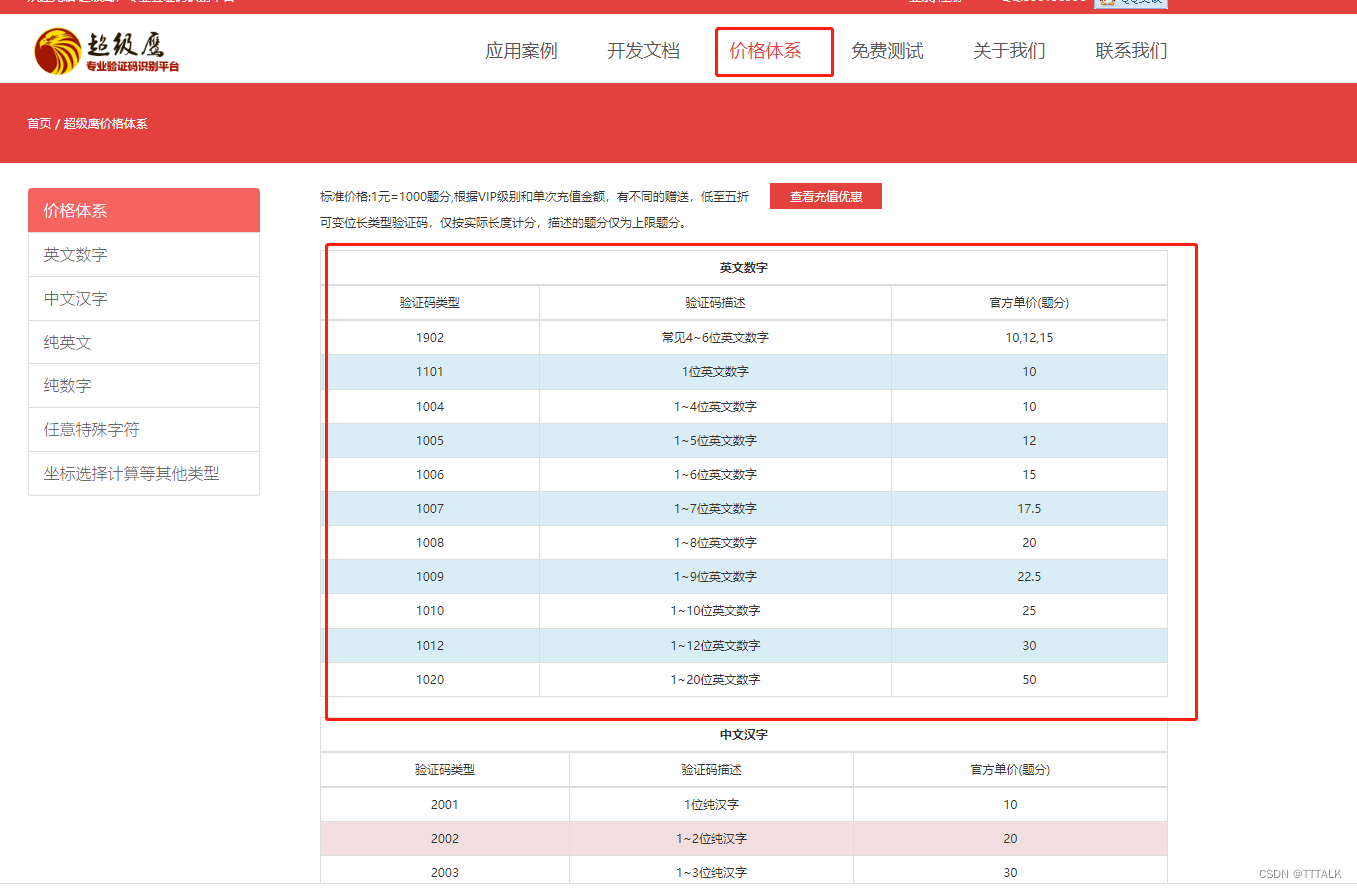This screenshot has width=1357, height=888.
Task: Click price 50 cell
Action: [x=1029, y=680]
